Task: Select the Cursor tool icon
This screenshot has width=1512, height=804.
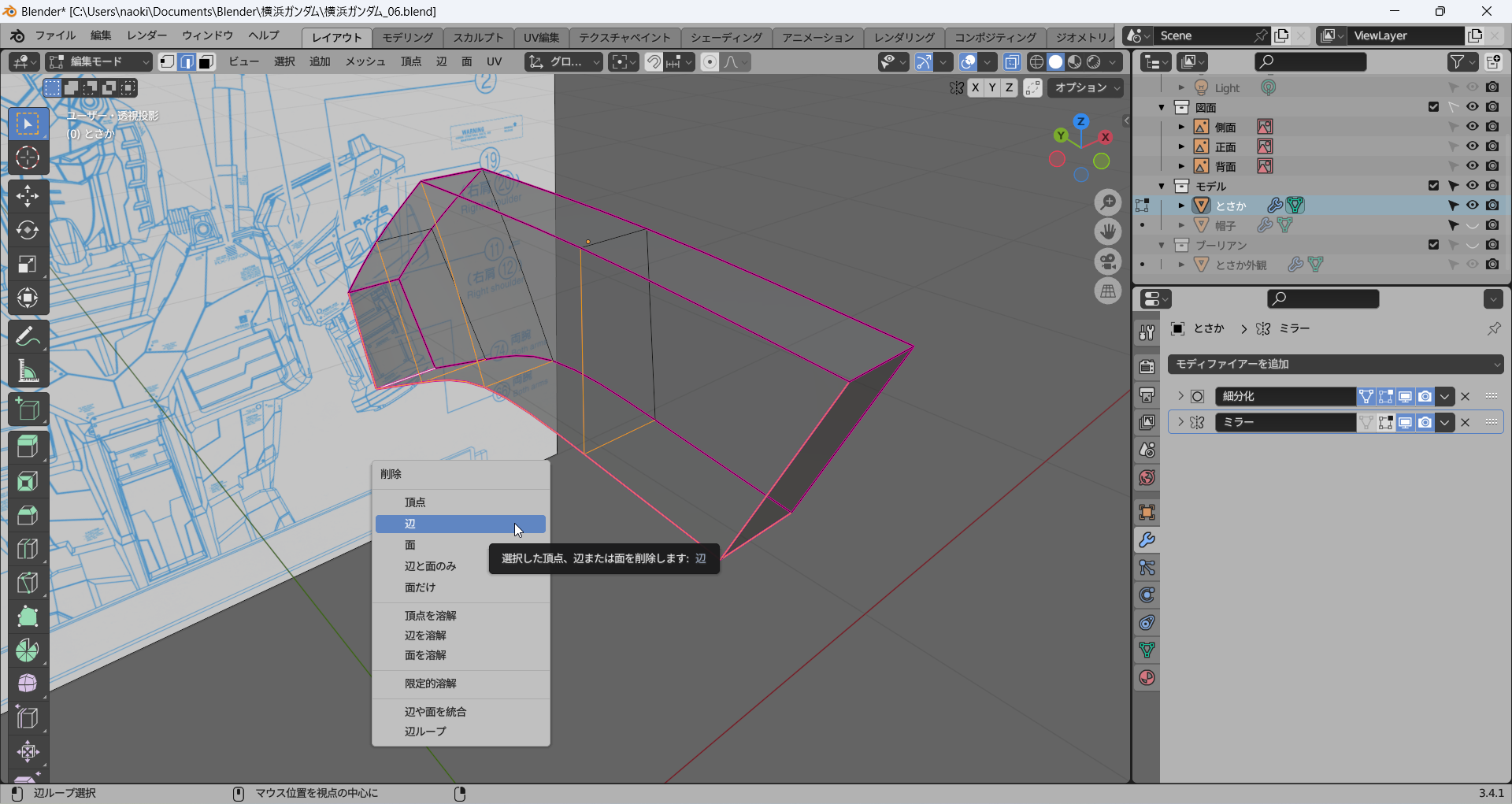Action: coord(28,158)
